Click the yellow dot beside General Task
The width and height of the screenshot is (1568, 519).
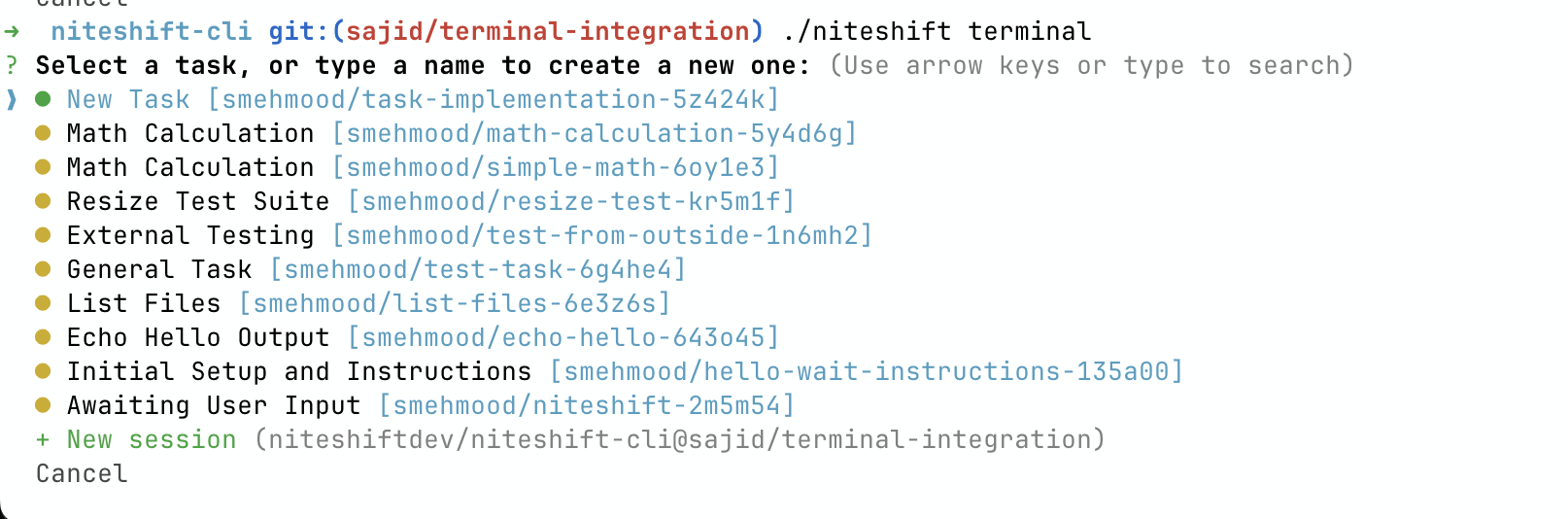(43, 269)
